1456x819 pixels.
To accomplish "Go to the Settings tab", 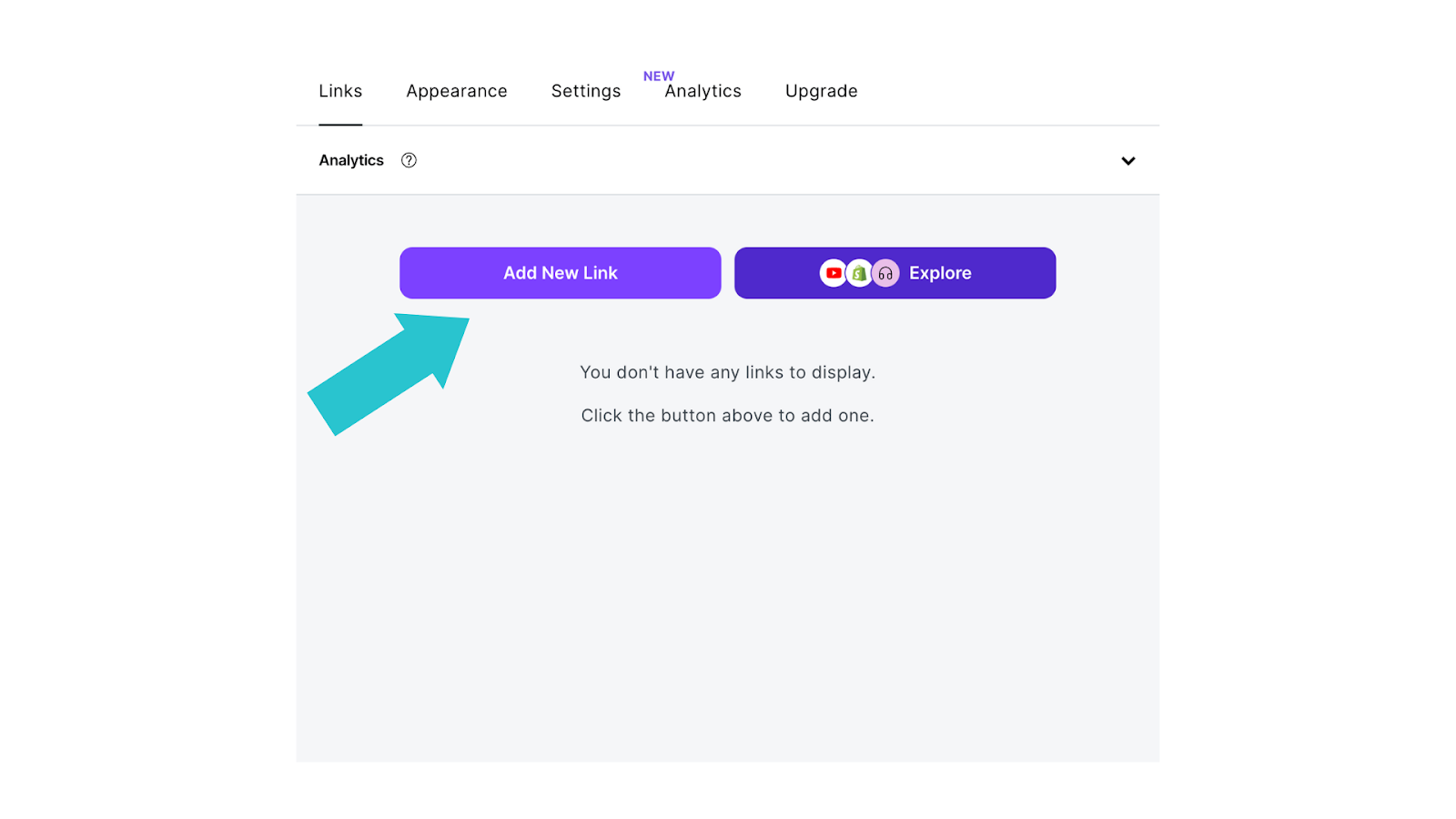I will pyautogui.click(x=586, y=91).
